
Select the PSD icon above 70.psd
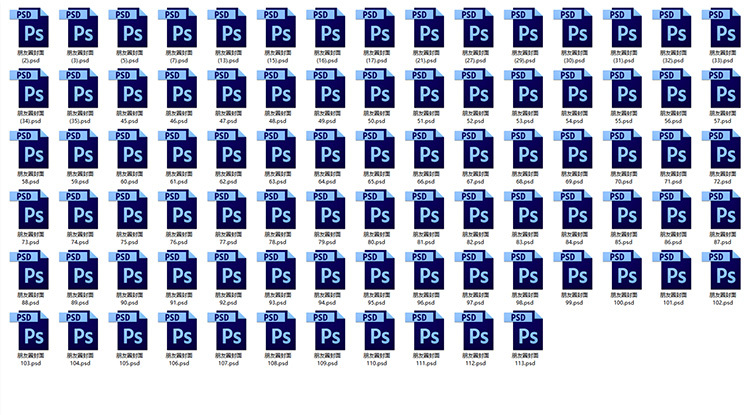pyautogui.click(x=623, y=149)
